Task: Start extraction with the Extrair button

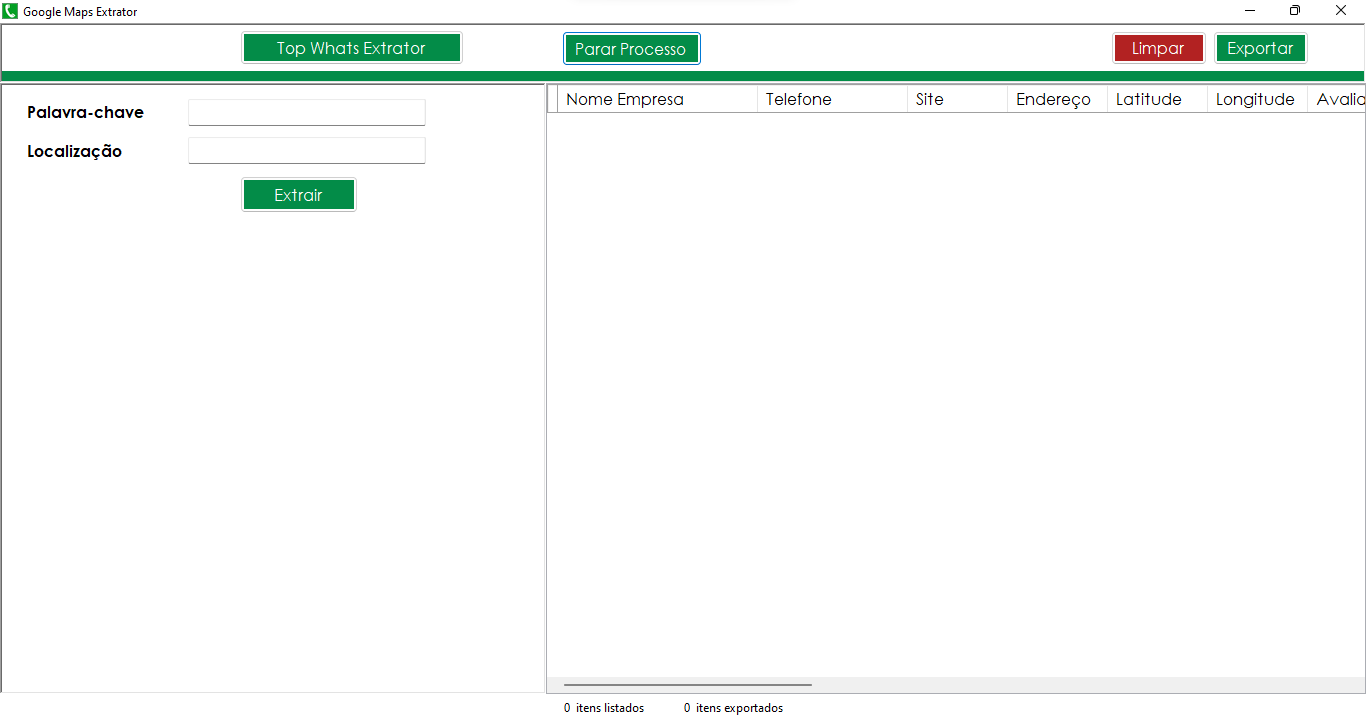Action: pyautogui.click(x=298, y=195)
